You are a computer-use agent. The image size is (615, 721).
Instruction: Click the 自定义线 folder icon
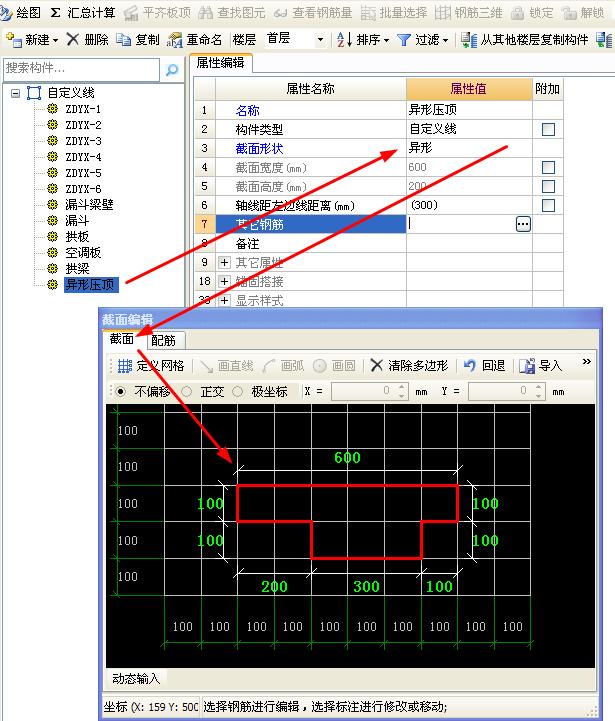(x=34, y=93)
